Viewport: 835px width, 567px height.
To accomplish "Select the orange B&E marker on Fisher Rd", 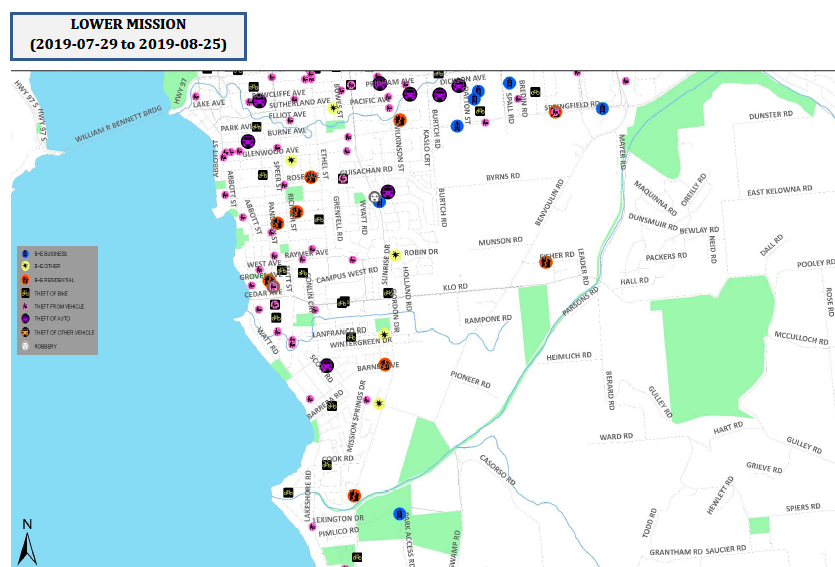I will 547,263.
